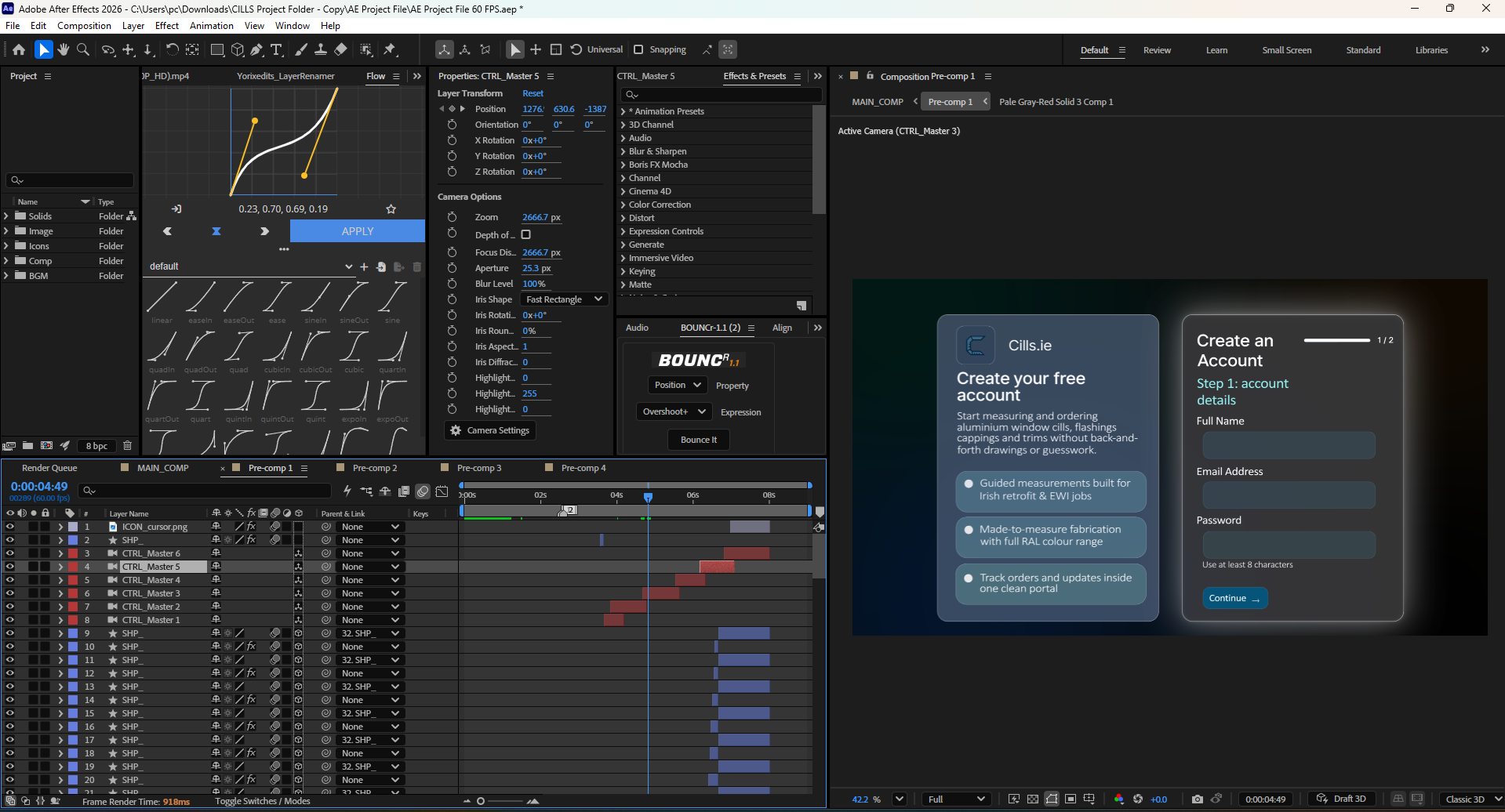Open the Composition menu
This screenshot has width=1505, height=812.
coord(84,26)
